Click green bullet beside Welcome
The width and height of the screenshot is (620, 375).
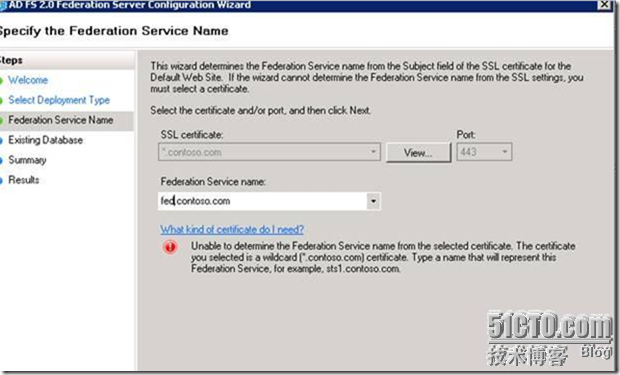[1, 80]
